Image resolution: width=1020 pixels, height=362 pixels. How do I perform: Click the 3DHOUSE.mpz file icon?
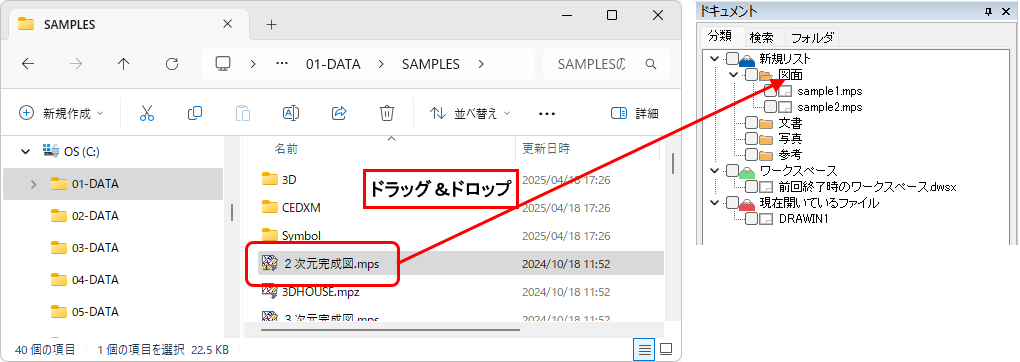pos(270,291)
